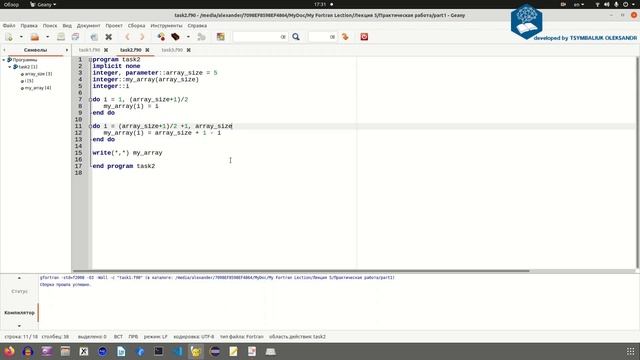This screenshot has width=640, height=360.
Task: Click the message tabs up arrow
Action: 19,278
